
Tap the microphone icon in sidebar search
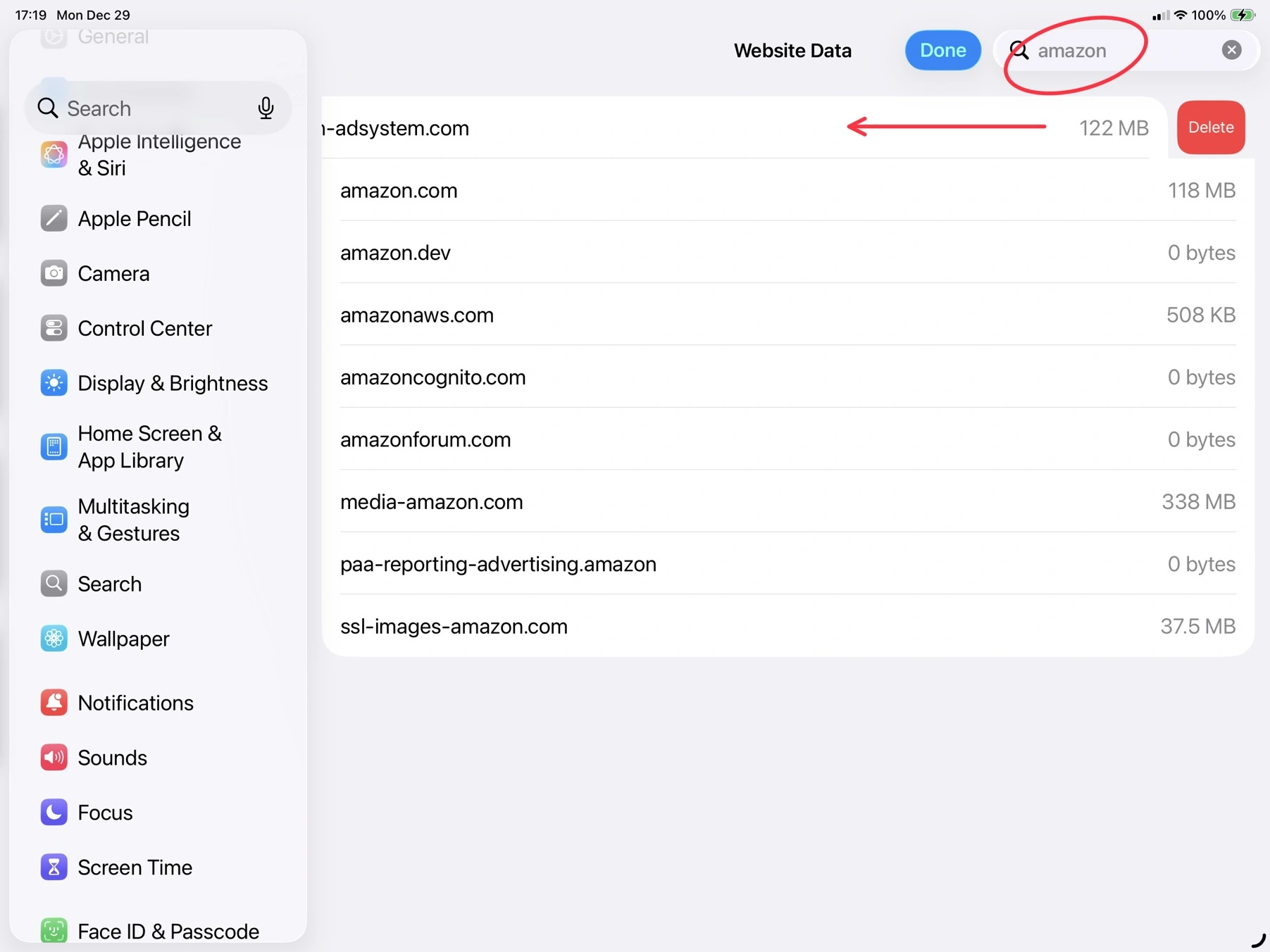point(266,108)
